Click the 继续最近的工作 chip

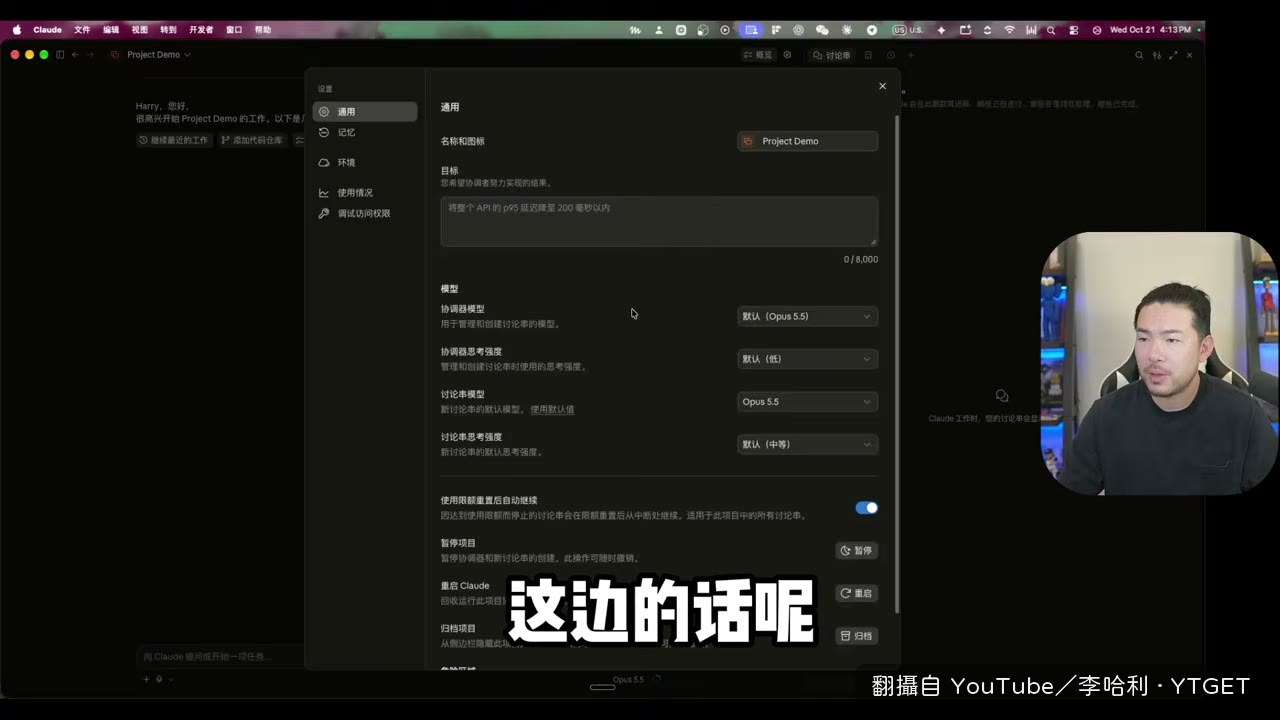[174, 140]
